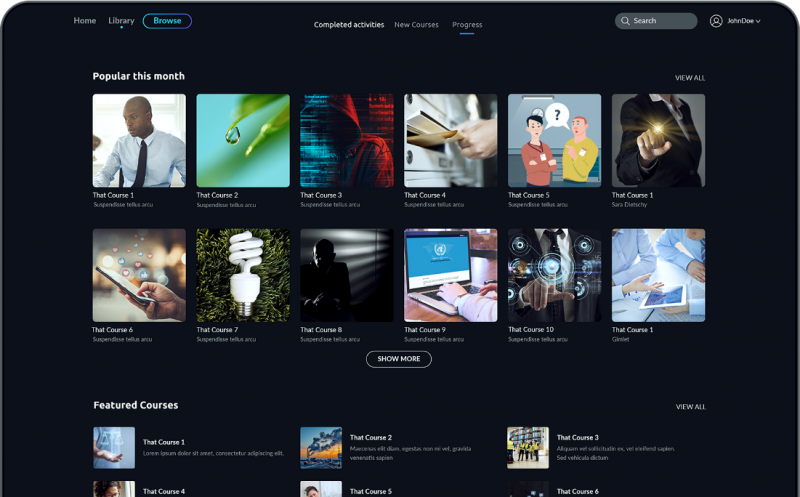Click the Maecenas elit diam description text
Image resolution: width=800 pixels, height=497 pixels.
coord(410,453)
